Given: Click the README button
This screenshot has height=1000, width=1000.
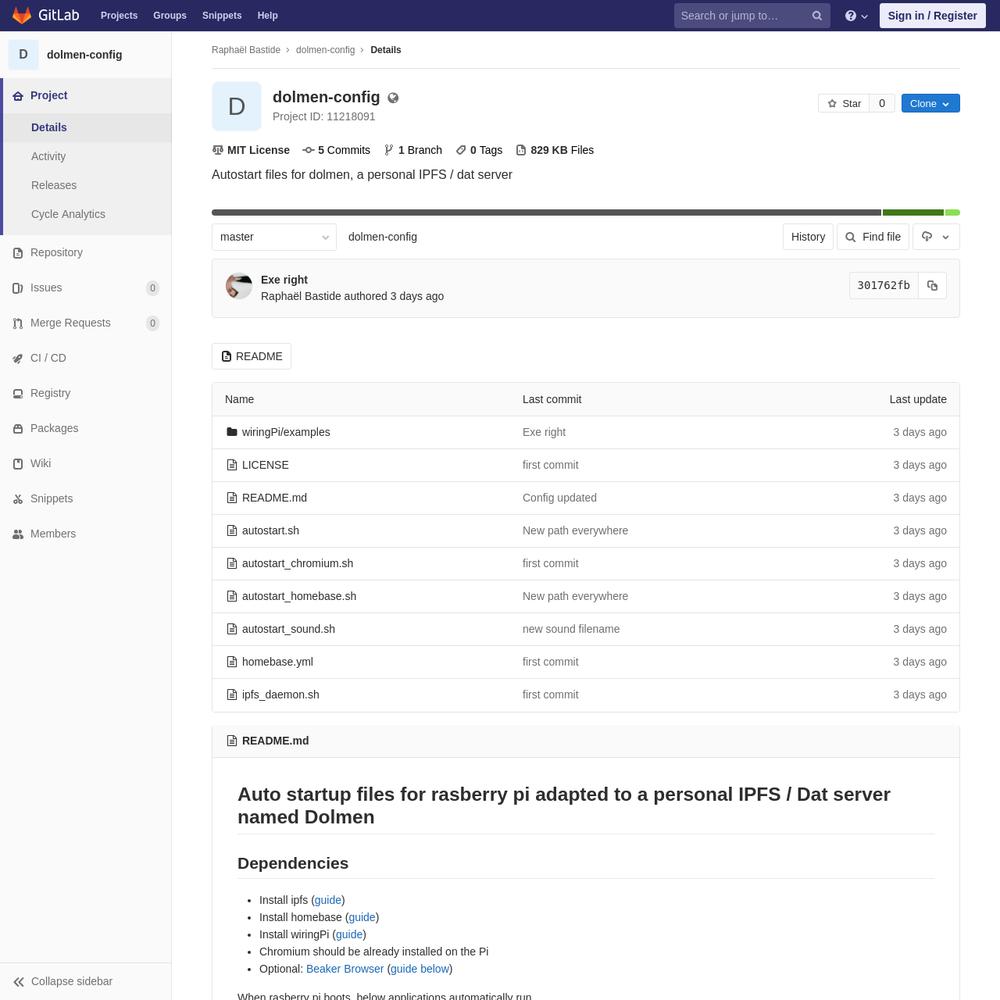Looking at the screenshot, I should tap(251, 357).
